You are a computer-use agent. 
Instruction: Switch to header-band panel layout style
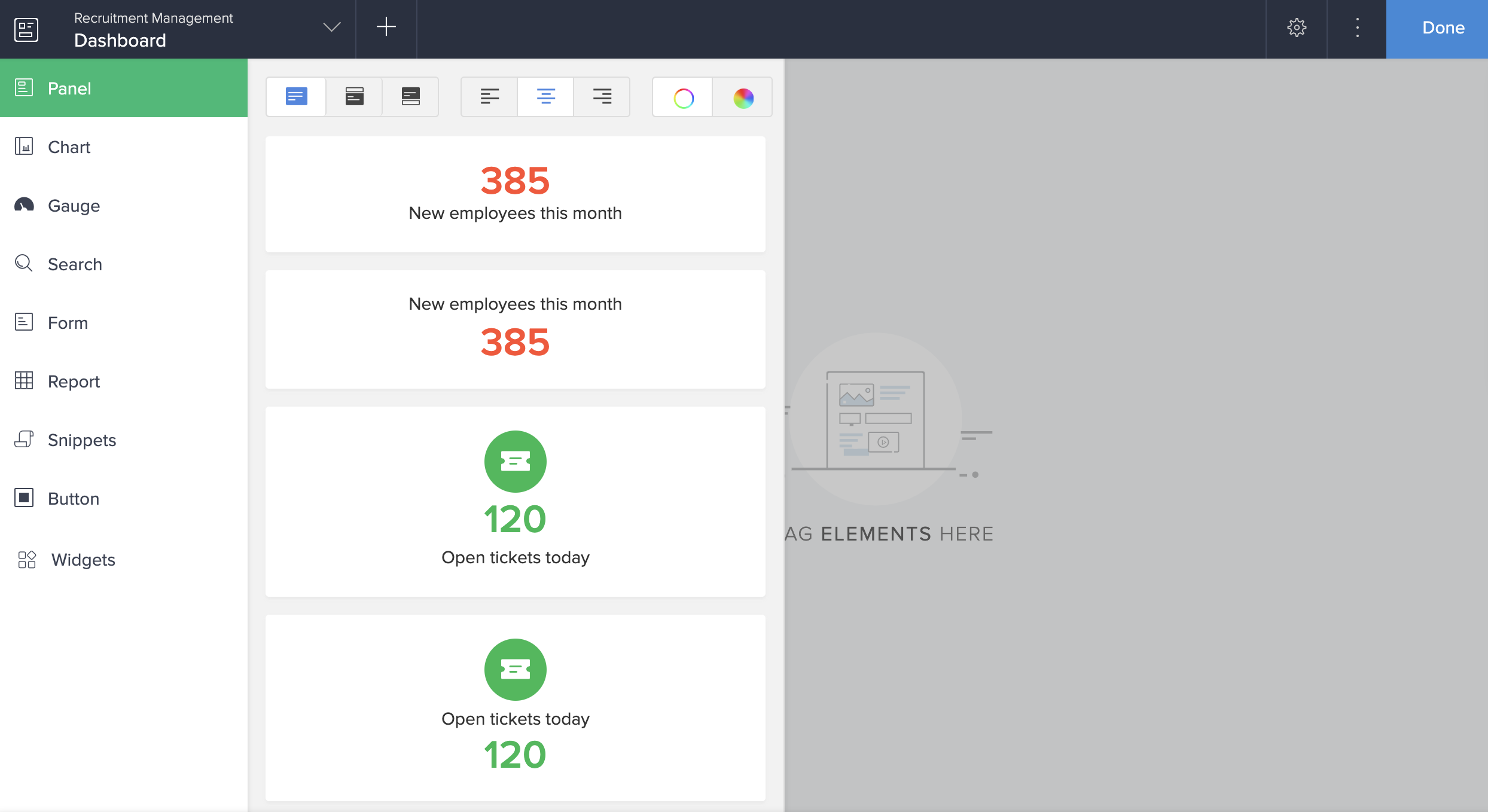354,97
